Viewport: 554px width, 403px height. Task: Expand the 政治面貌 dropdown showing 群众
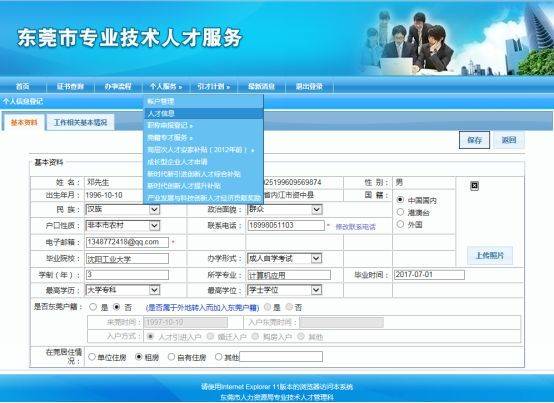pos(284,209)
